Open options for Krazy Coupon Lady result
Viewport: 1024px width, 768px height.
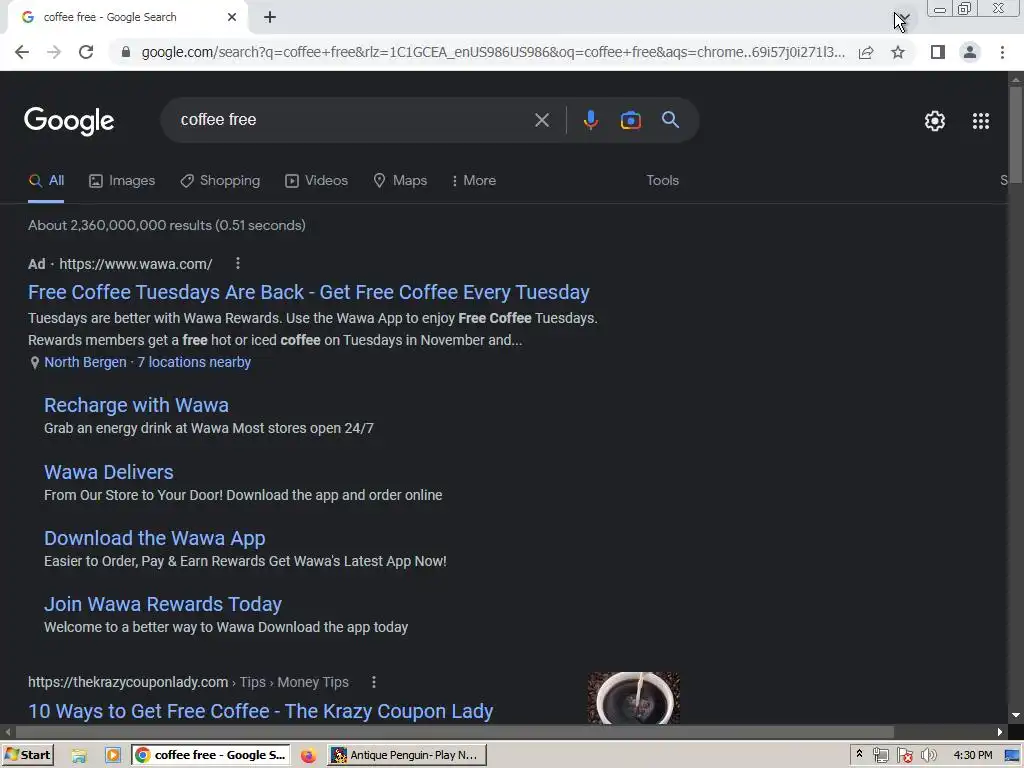point(374,682)
